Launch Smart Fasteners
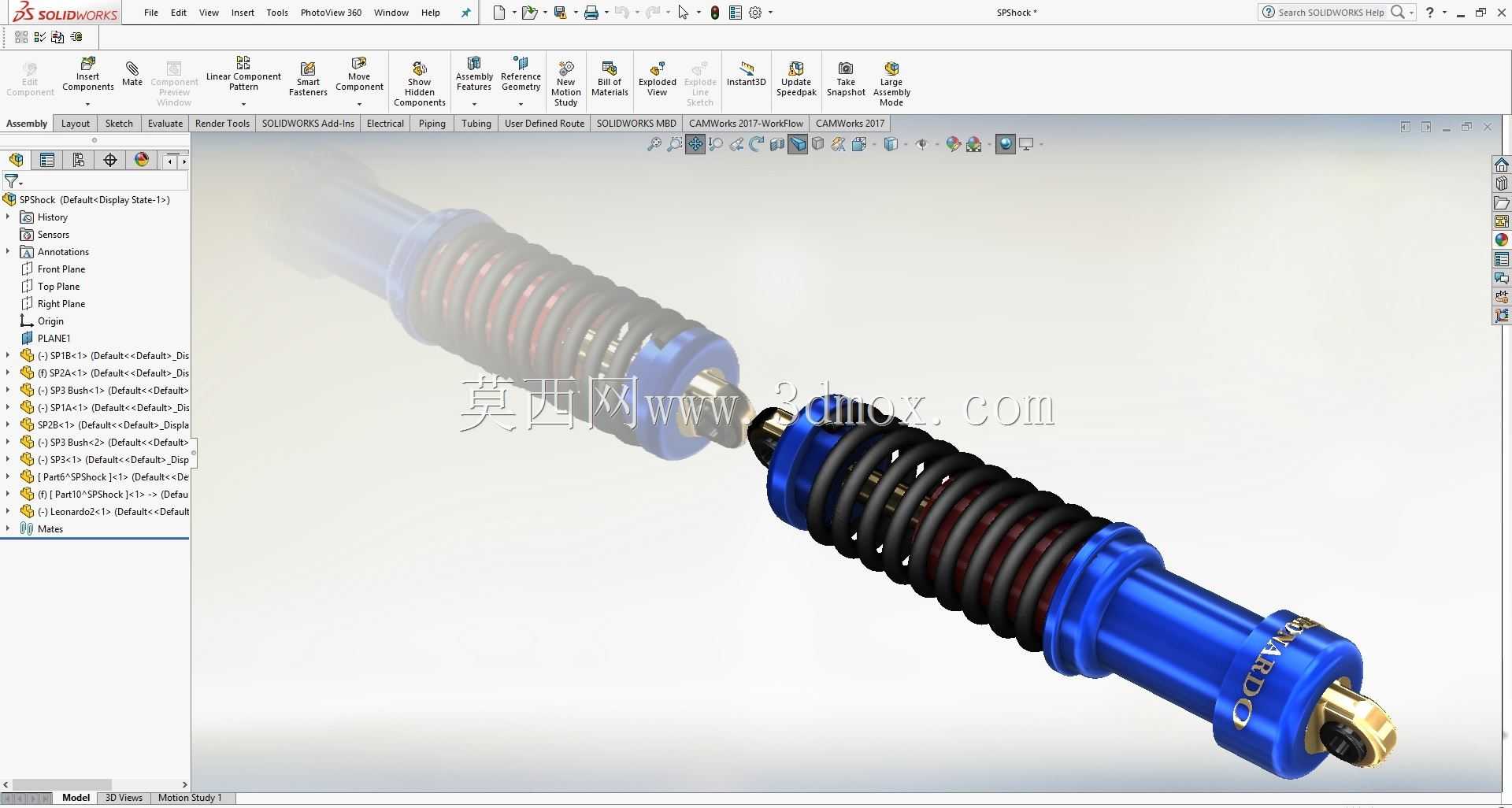1512x808 pixels. pyautogui.click(x=308, y=79)
